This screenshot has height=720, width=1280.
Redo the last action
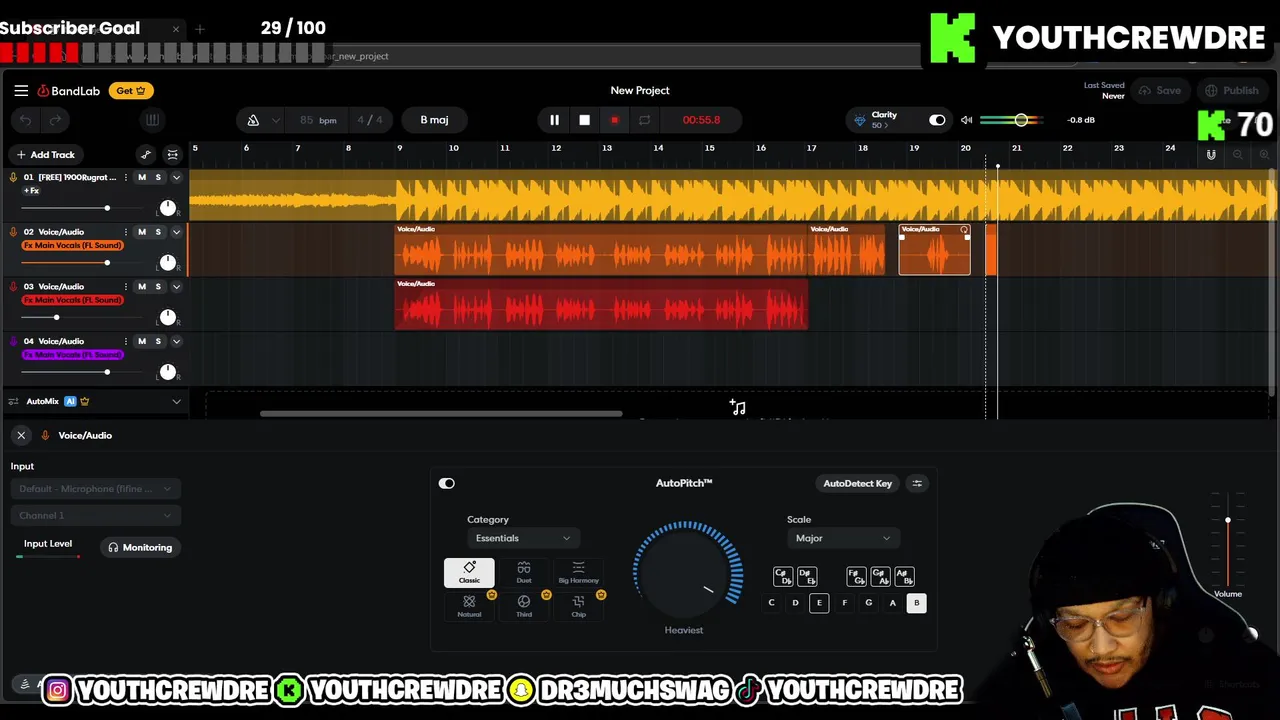tap(56, 120)
